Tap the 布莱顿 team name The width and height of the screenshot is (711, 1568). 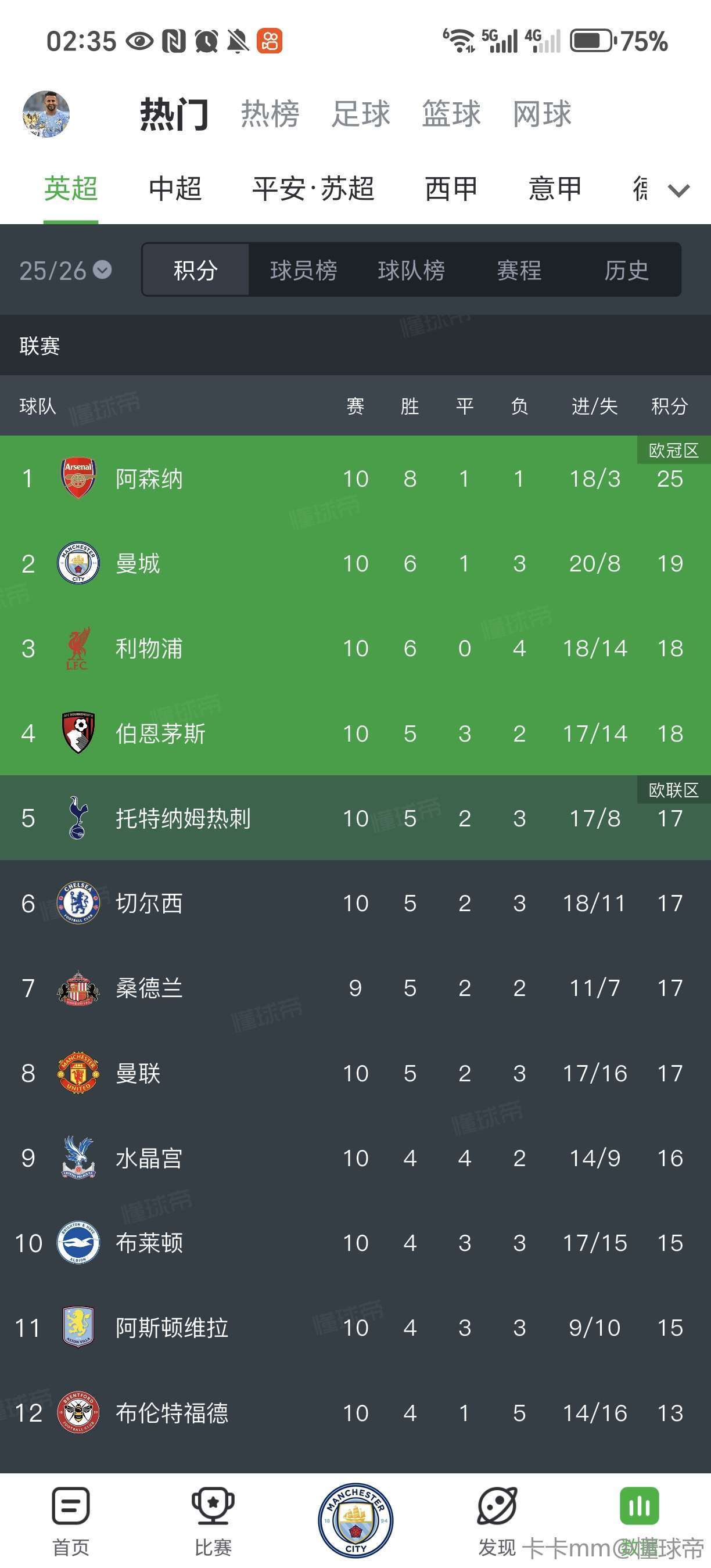149,1243
